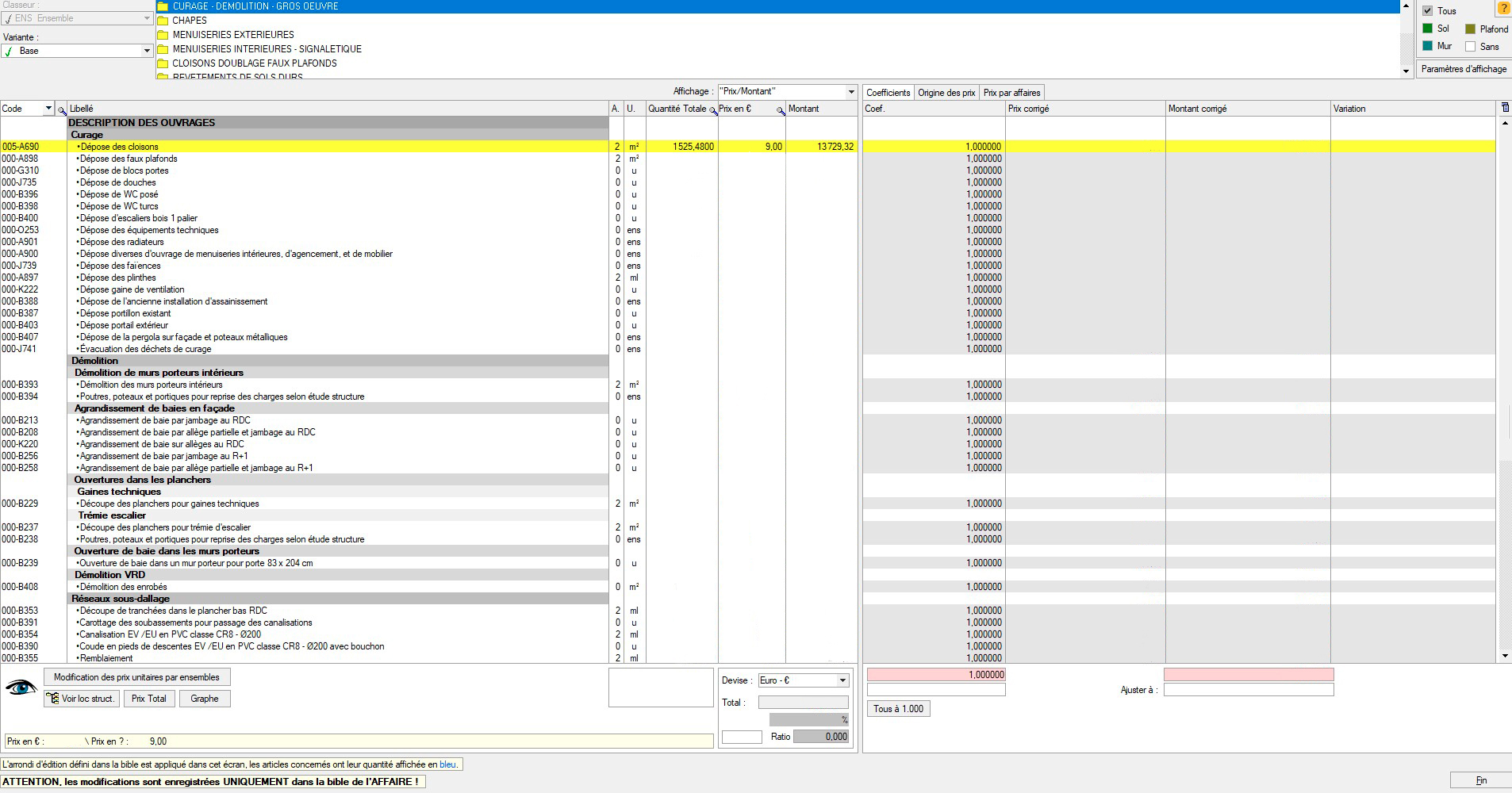Image resolution: width=1512 pixels, height=793 pixels.
Task: Open the Classeur ENS Ensemble dropdown
Action: pos(147,18)
